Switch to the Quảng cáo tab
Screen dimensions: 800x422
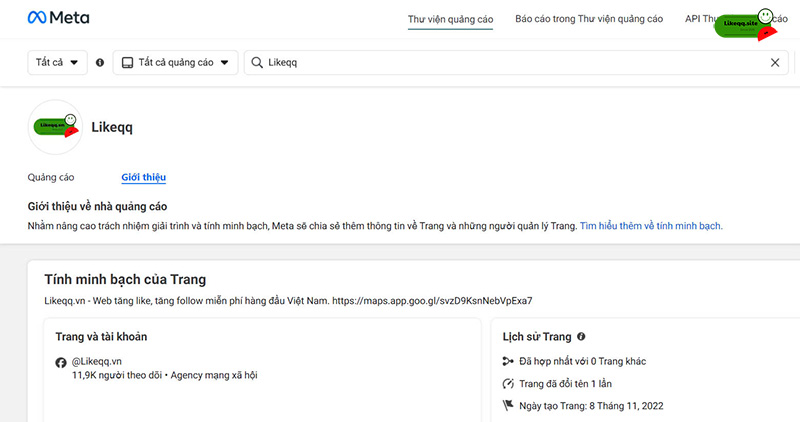coord(51,177)
